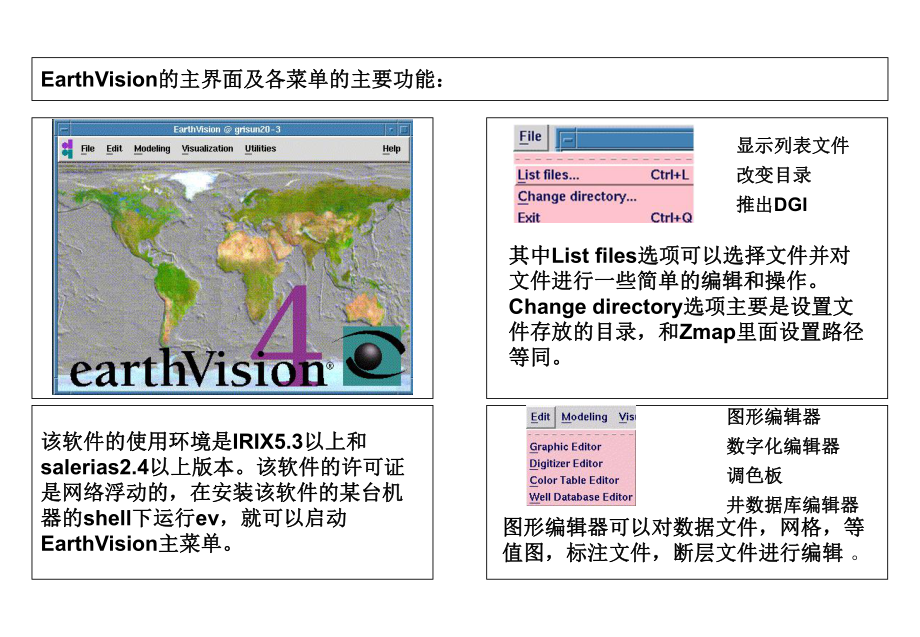Image resolution: width=920 pixels, height=637 pixels.
Task: Select Exit from the File menu
Action: coord(530,215)
